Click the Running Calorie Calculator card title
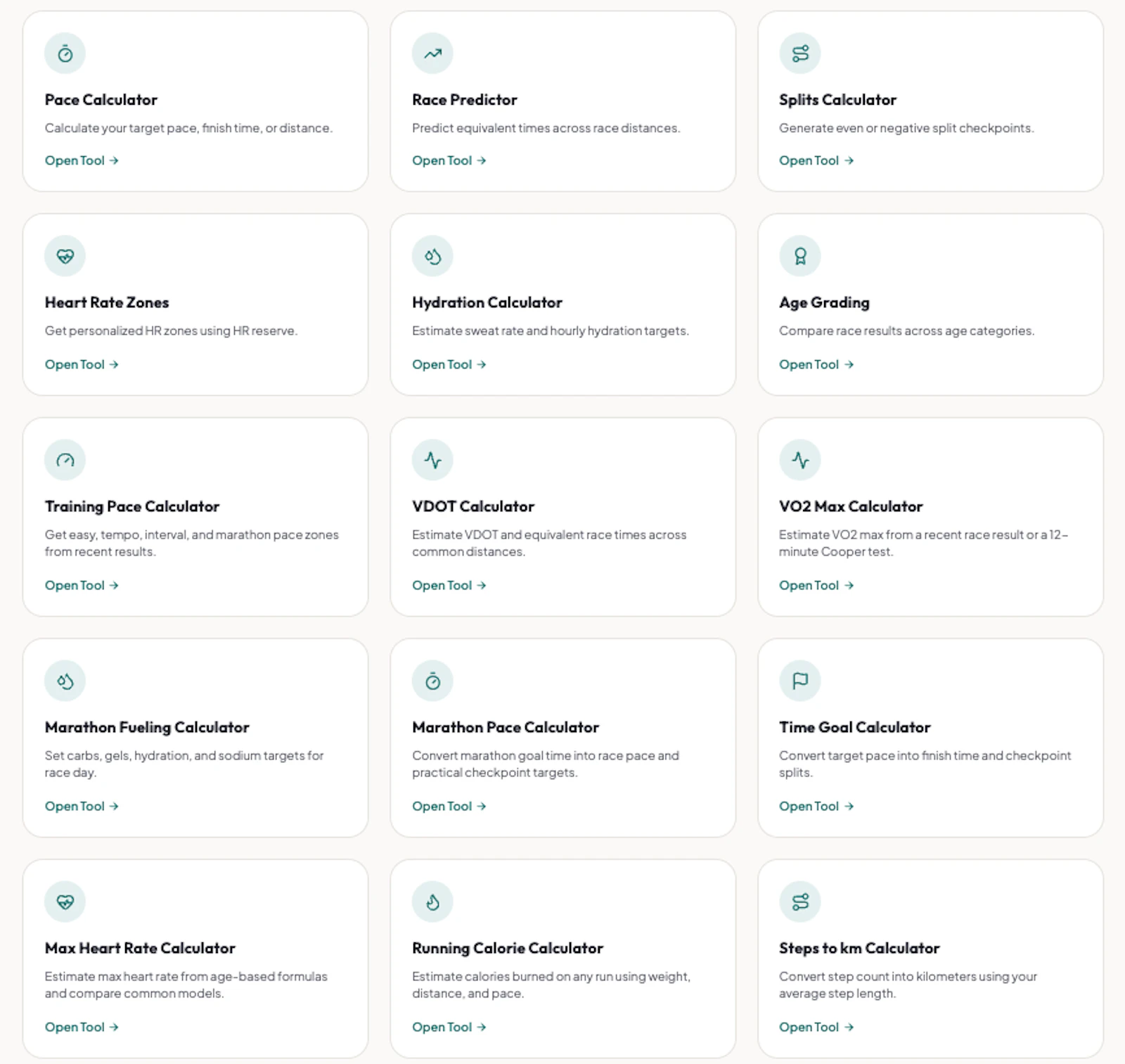 [508, 948]
